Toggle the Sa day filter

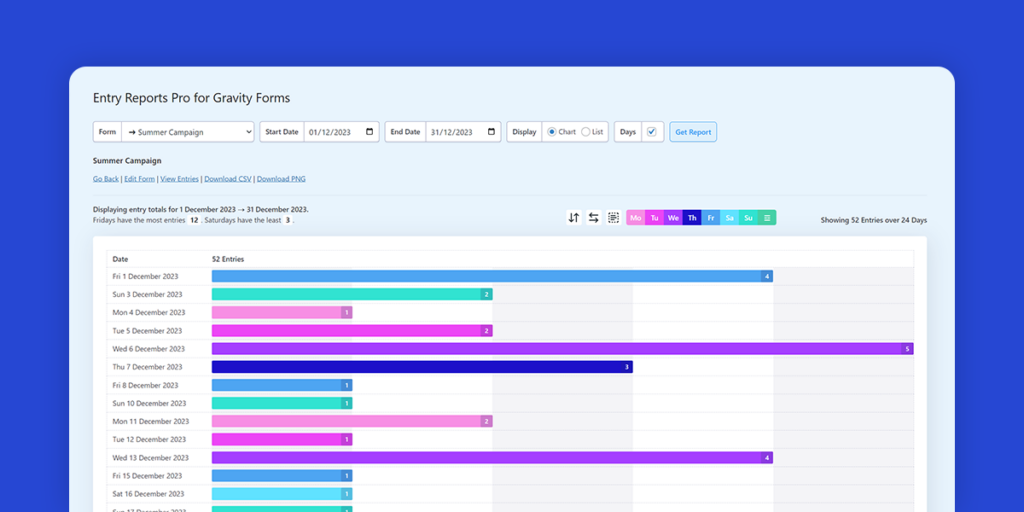click(x=729, y=217)
